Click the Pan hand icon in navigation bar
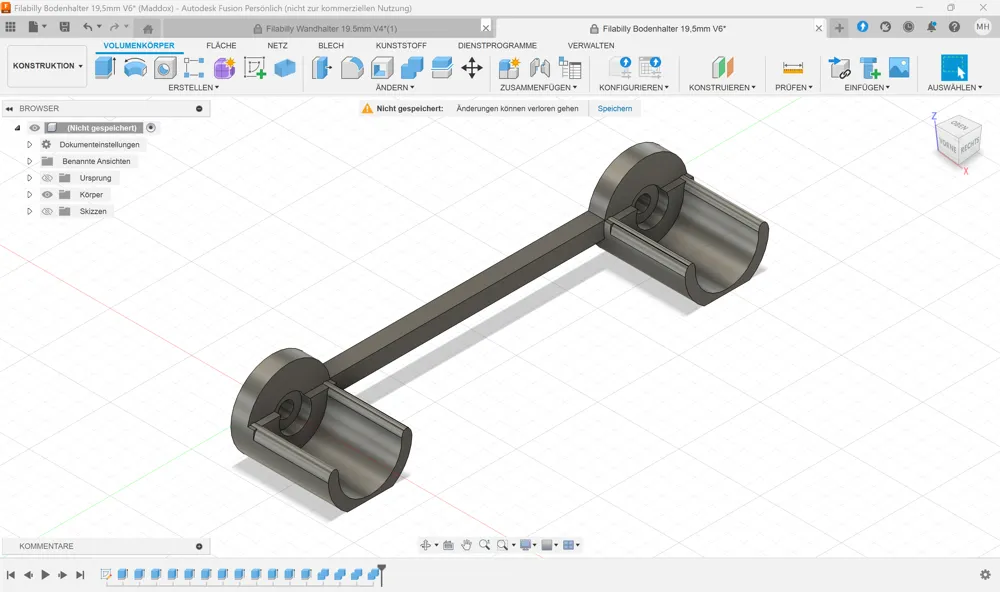This screenshot has width=1000, height=592. tap(466, 545)
